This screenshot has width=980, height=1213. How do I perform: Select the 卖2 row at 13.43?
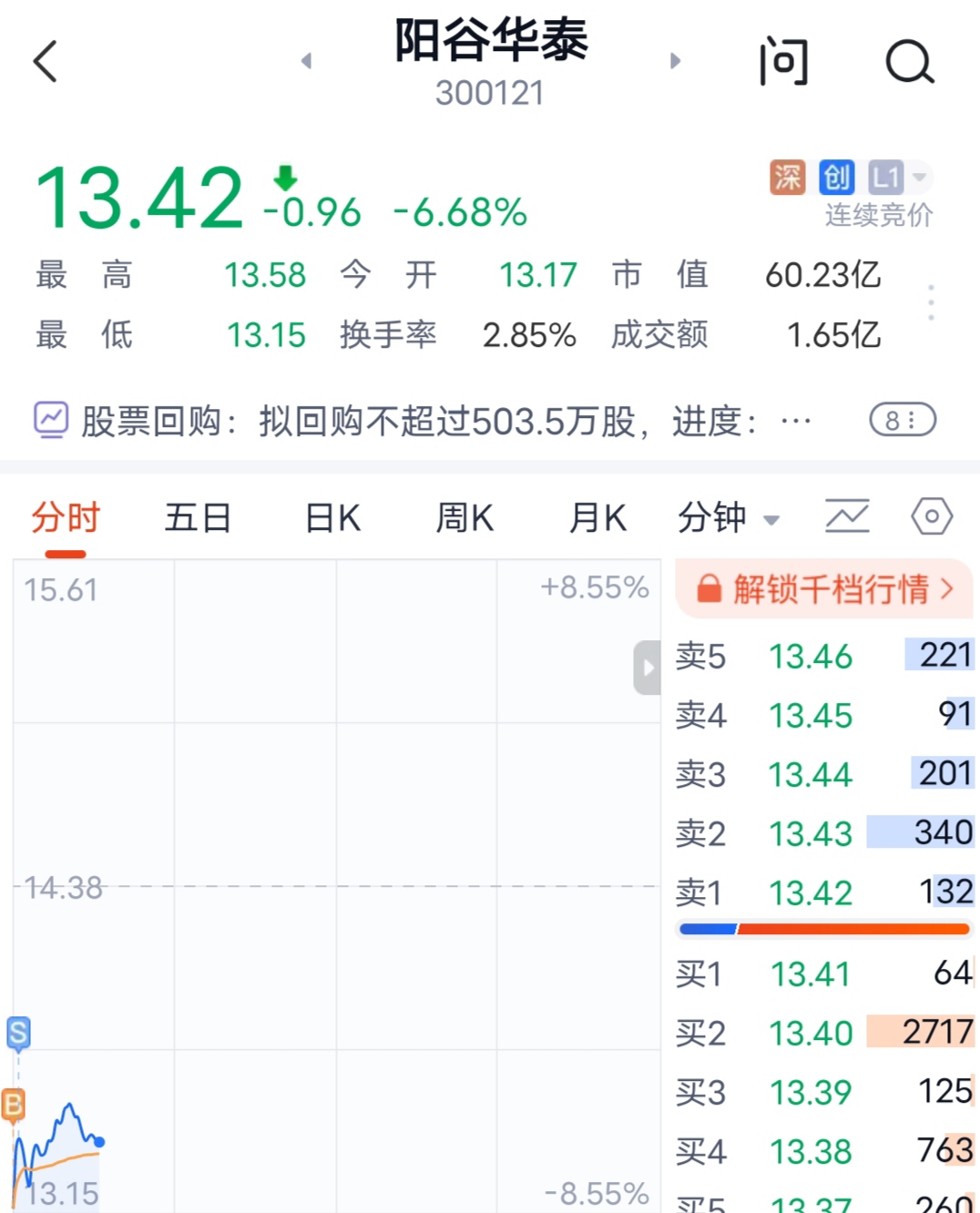pyautogui.click(x=824, y=833)
